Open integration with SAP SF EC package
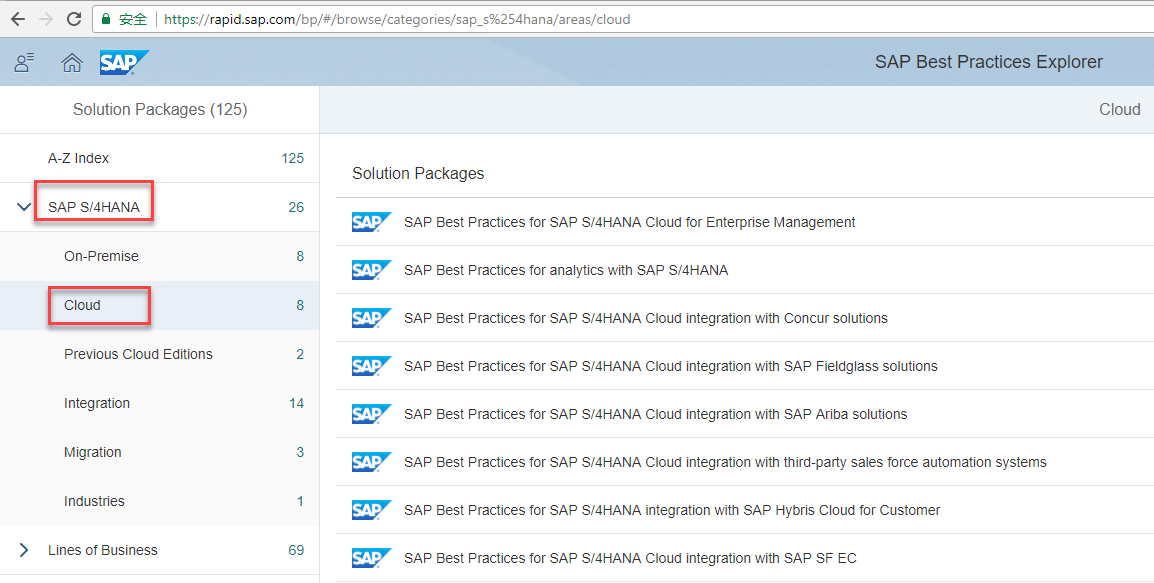 click(630, 558)
